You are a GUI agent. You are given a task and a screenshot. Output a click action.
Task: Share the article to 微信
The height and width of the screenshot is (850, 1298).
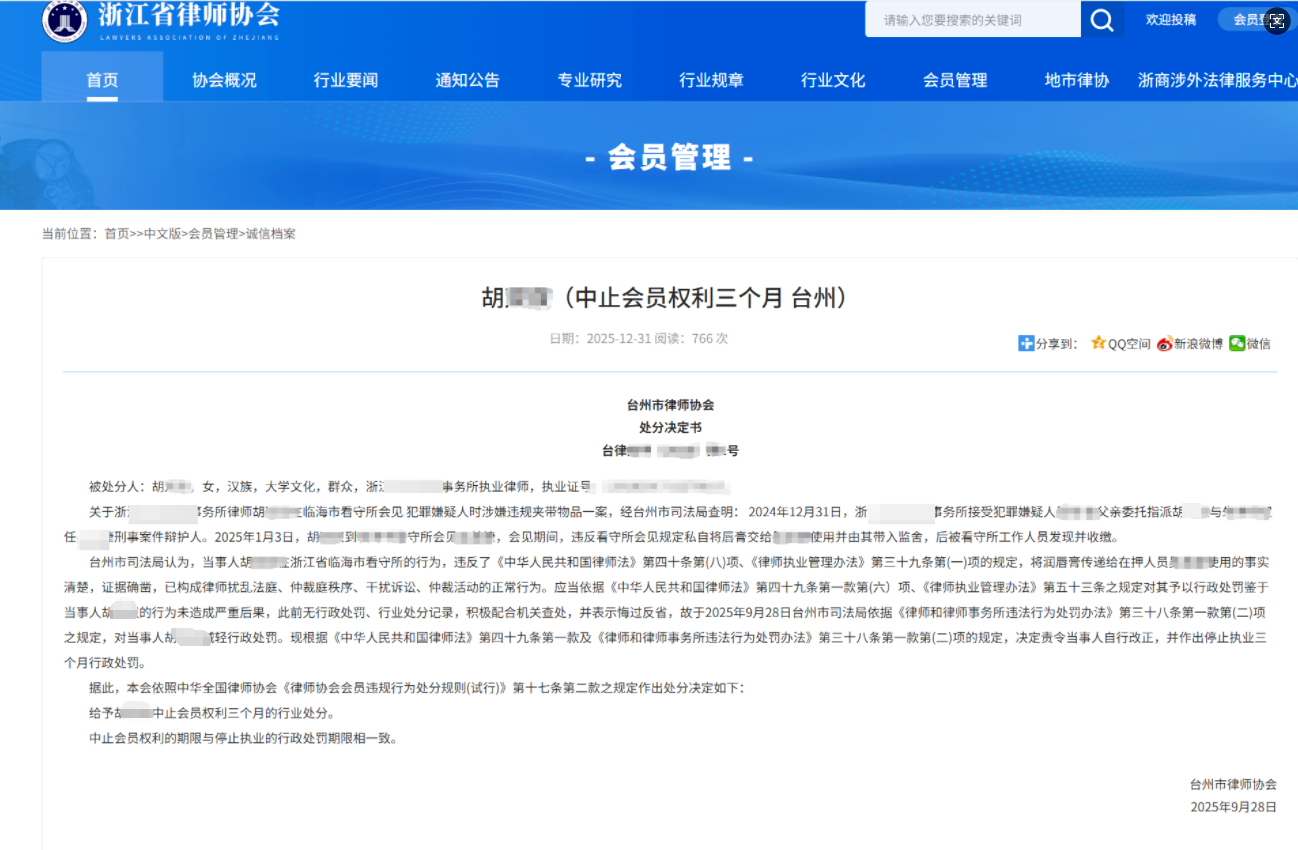coord(1250,343)
